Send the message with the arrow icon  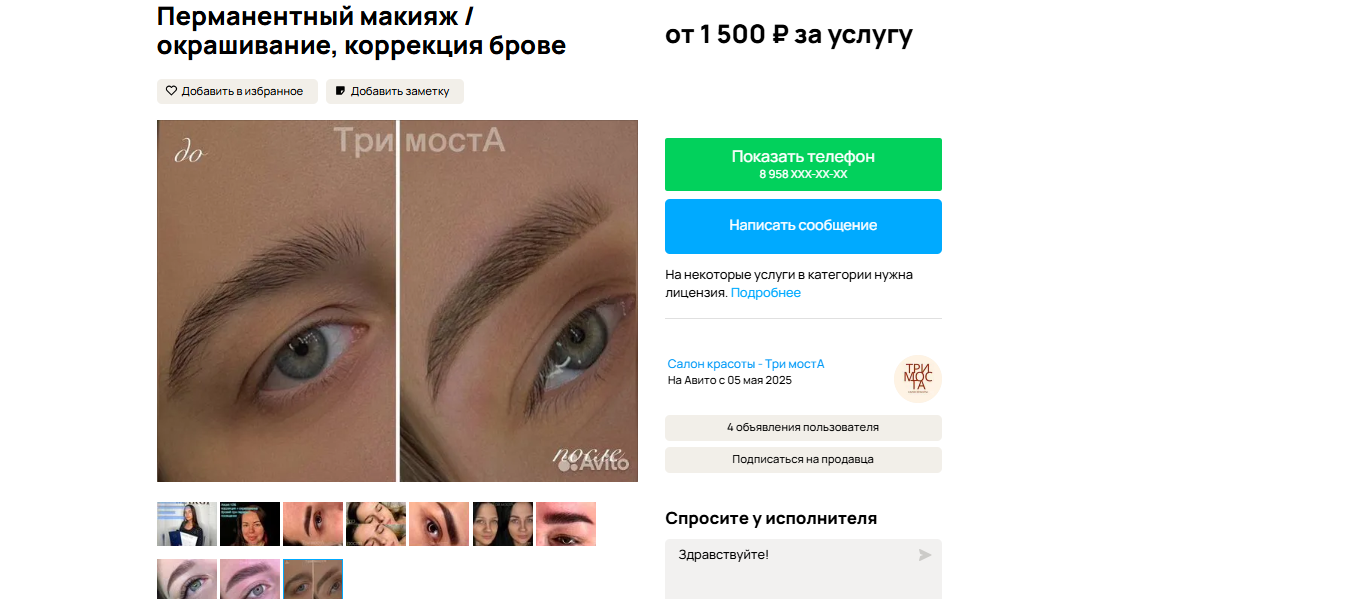coord(924,555)
